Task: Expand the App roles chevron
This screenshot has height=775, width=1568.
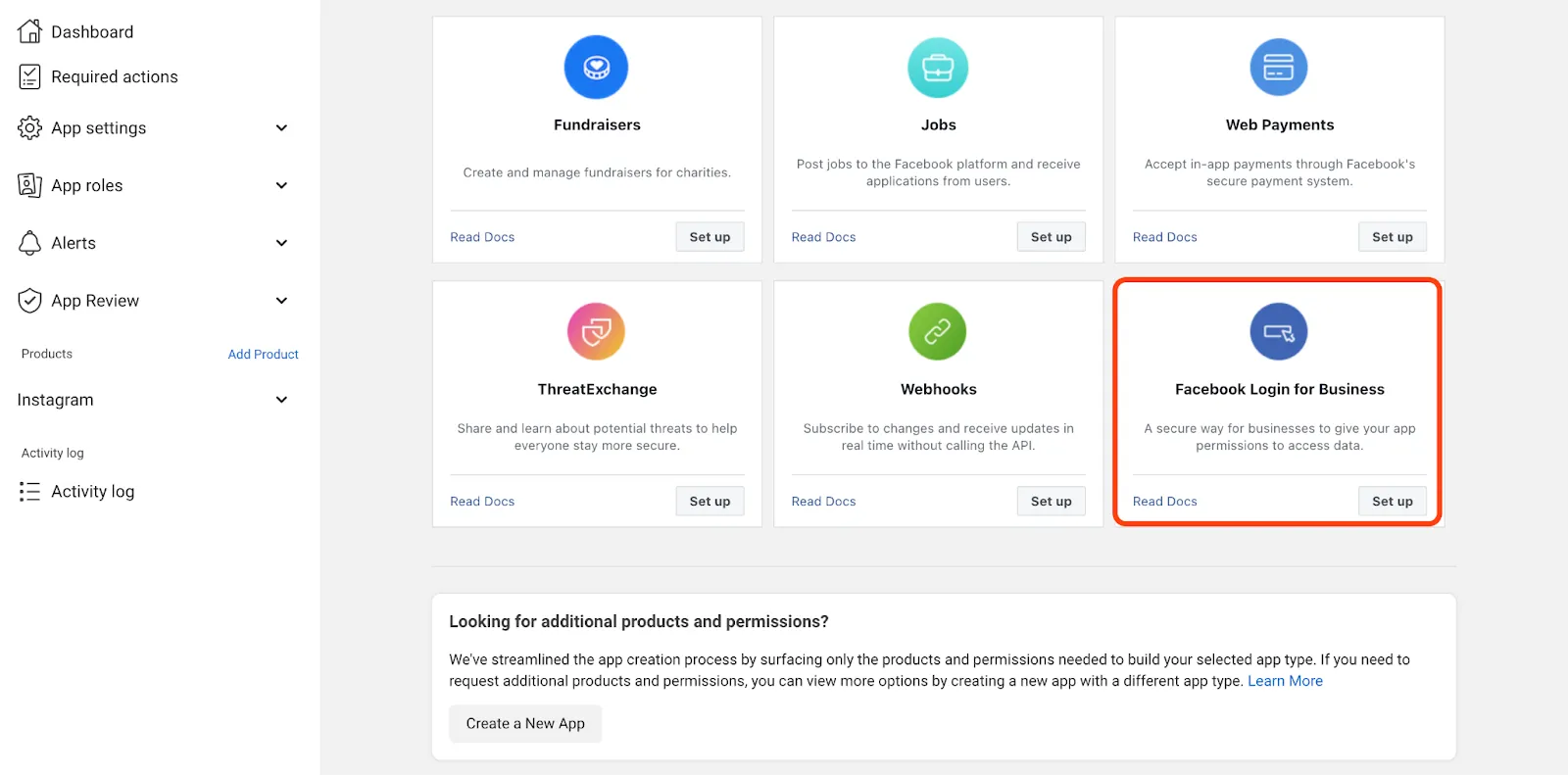Action: (281, 185)
